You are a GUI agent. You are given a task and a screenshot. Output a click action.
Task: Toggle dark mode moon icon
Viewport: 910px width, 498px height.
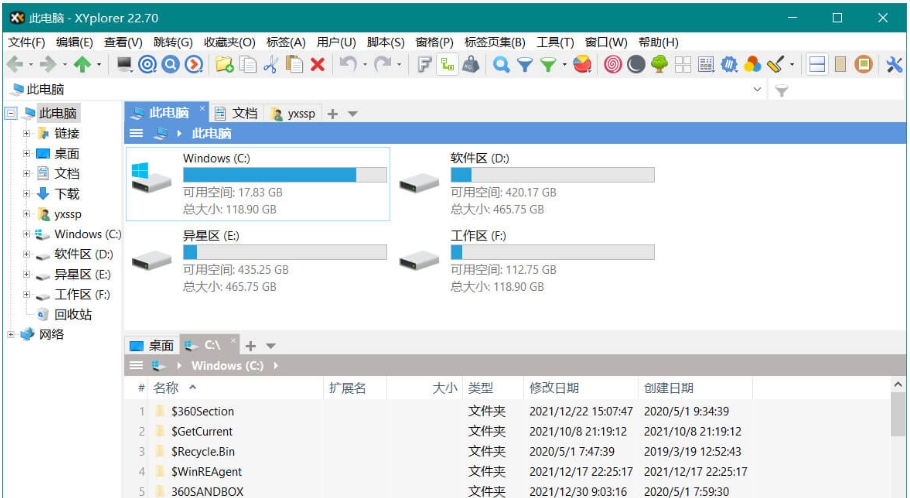click(x=636, y=64)
